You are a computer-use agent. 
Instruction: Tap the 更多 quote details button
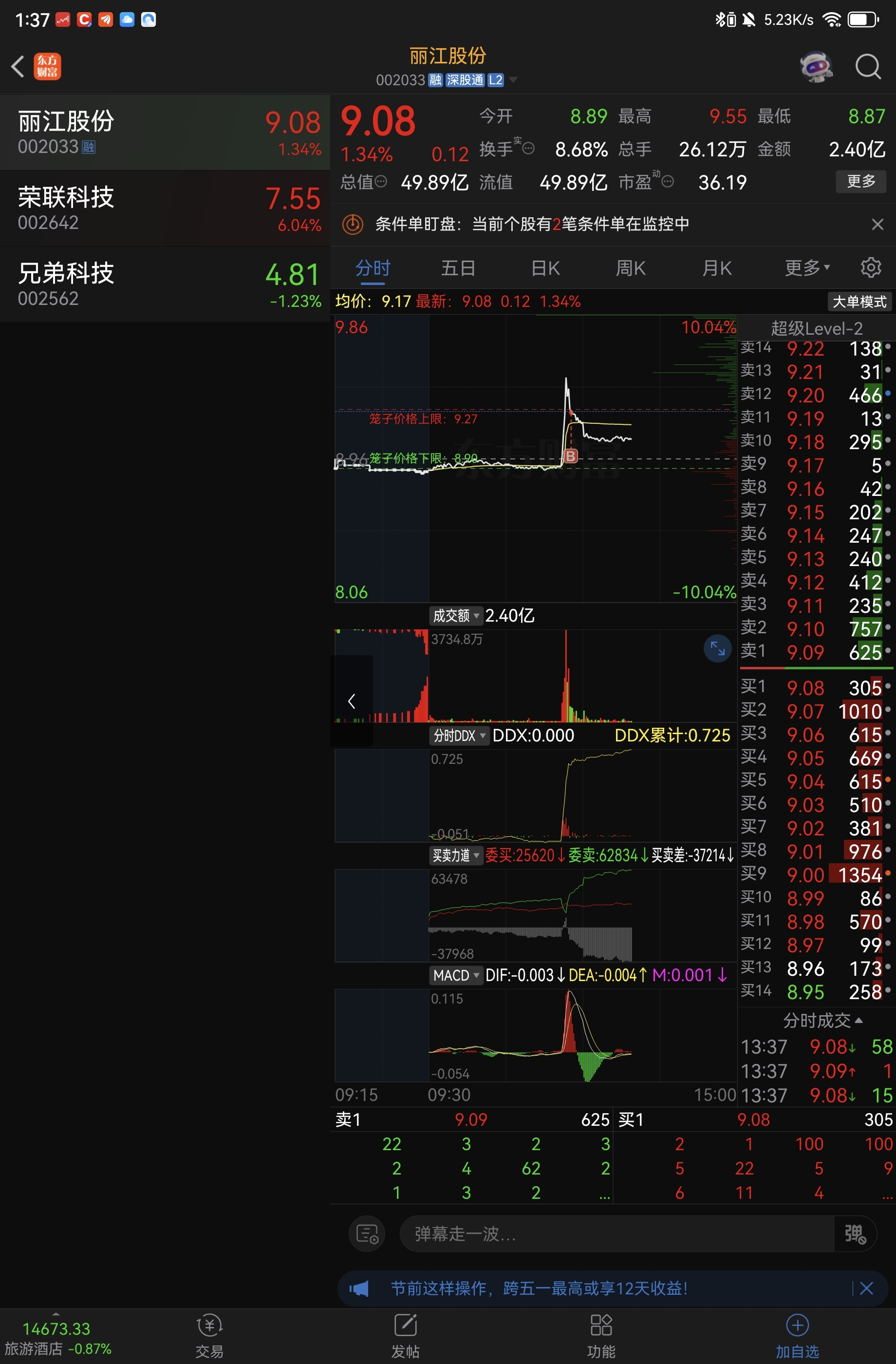tap(860, 181)
